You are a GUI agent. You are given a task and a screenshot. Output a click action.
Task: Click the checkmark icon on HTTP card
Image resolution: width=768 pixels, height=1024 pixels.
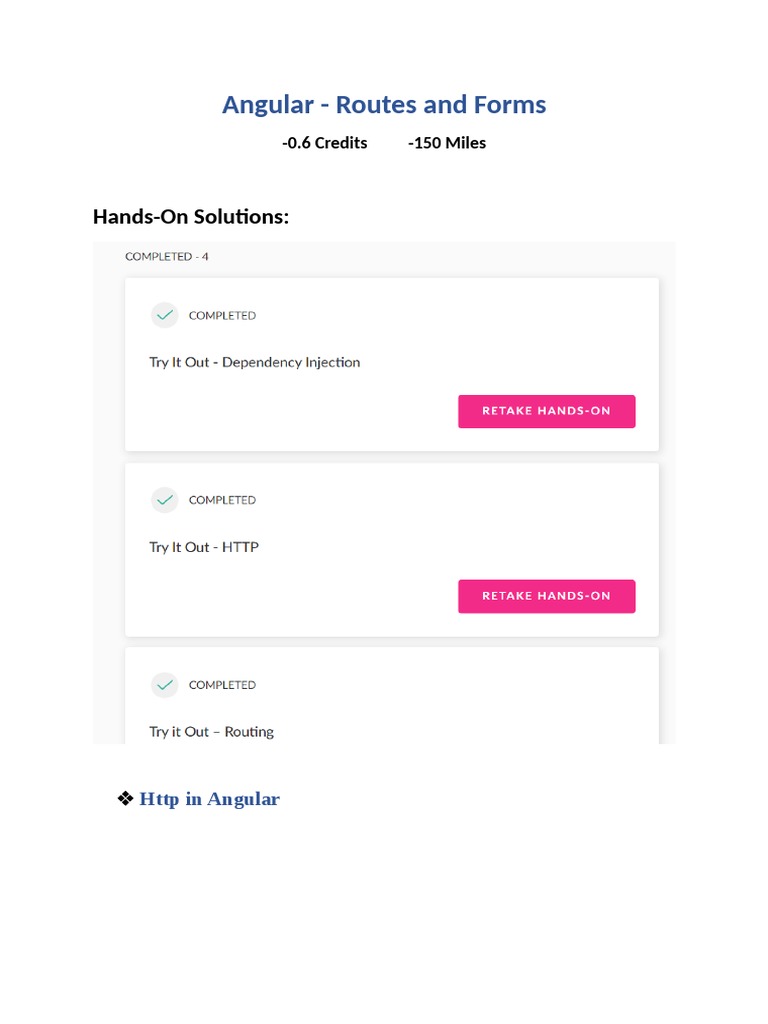click(x=164, y=500)
